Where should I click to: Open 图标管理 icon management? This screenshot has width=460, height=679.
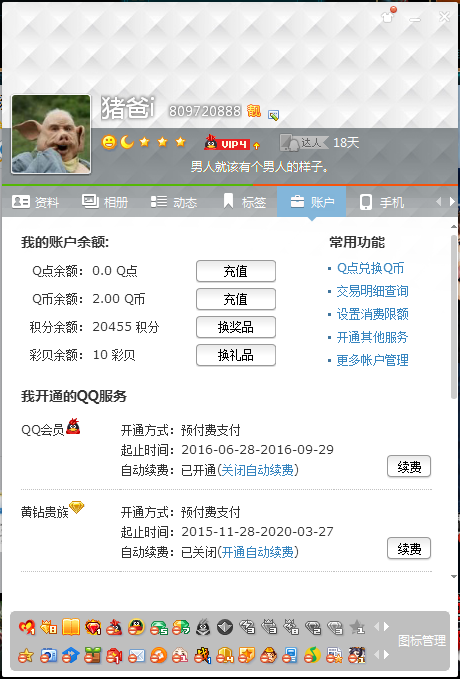coord(422,641)
